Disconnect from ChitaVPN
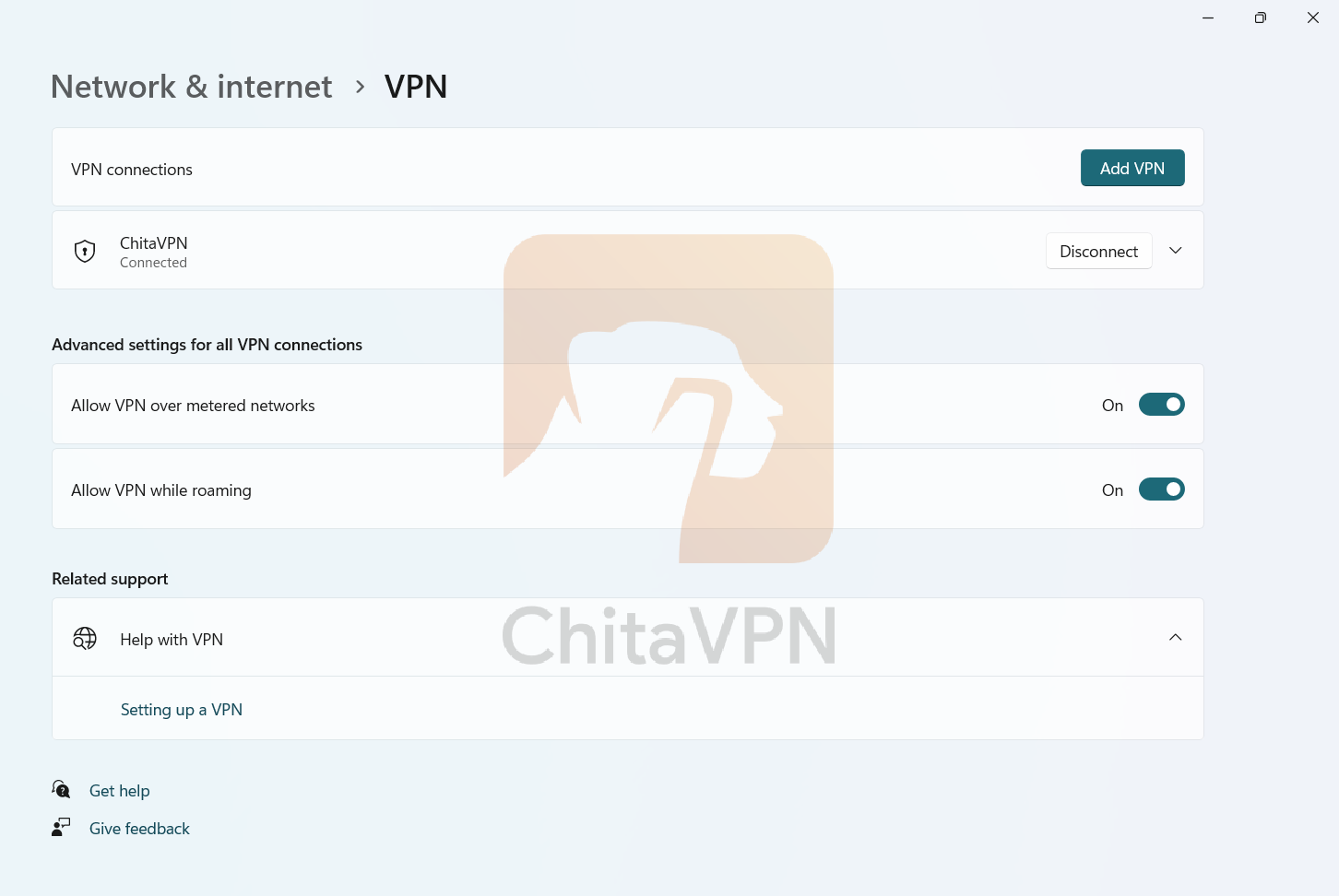 [x=1098, y=252]
